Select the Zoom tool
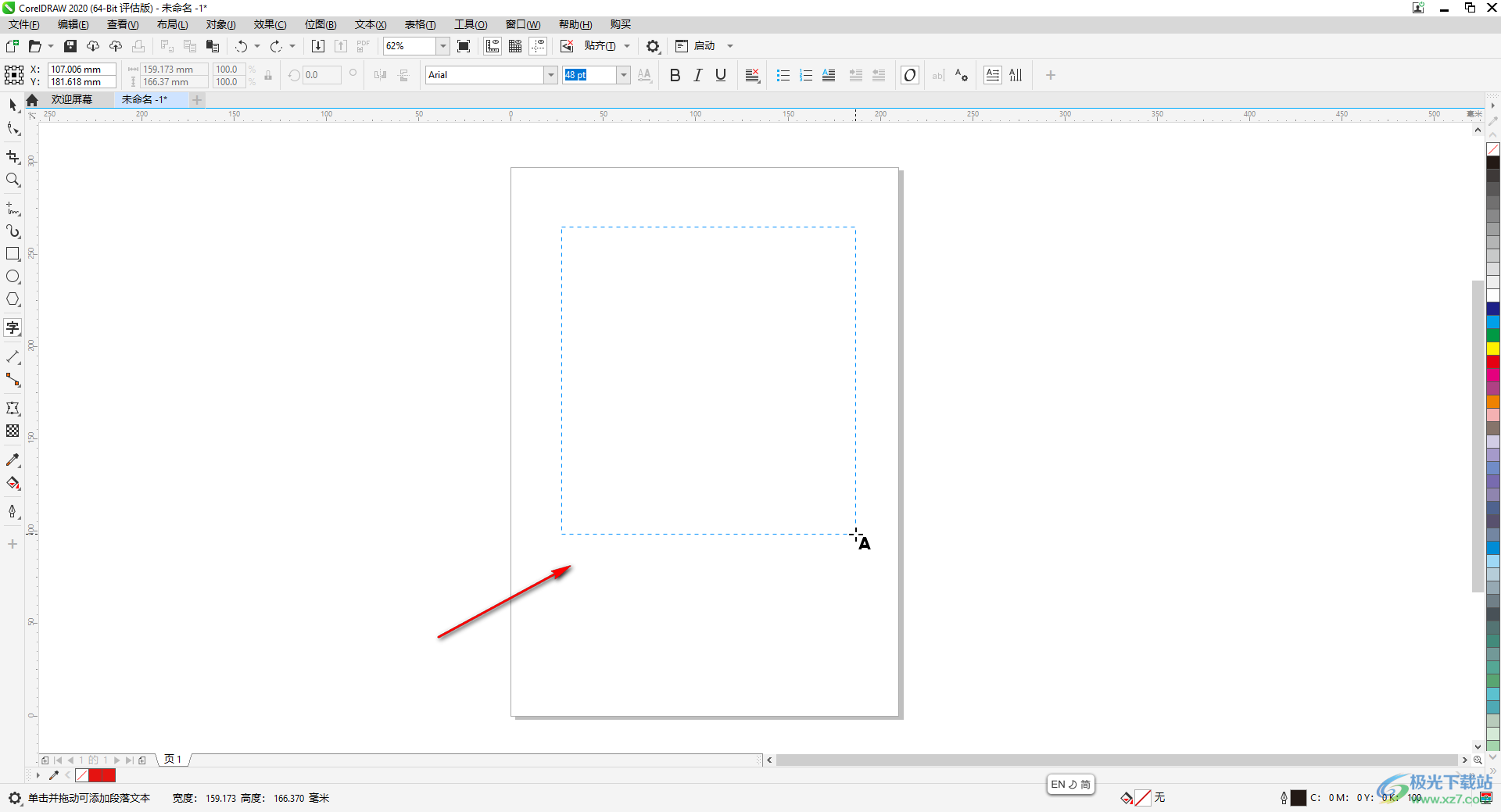The height and width of the screenshot is (812, 1501). 13,181
